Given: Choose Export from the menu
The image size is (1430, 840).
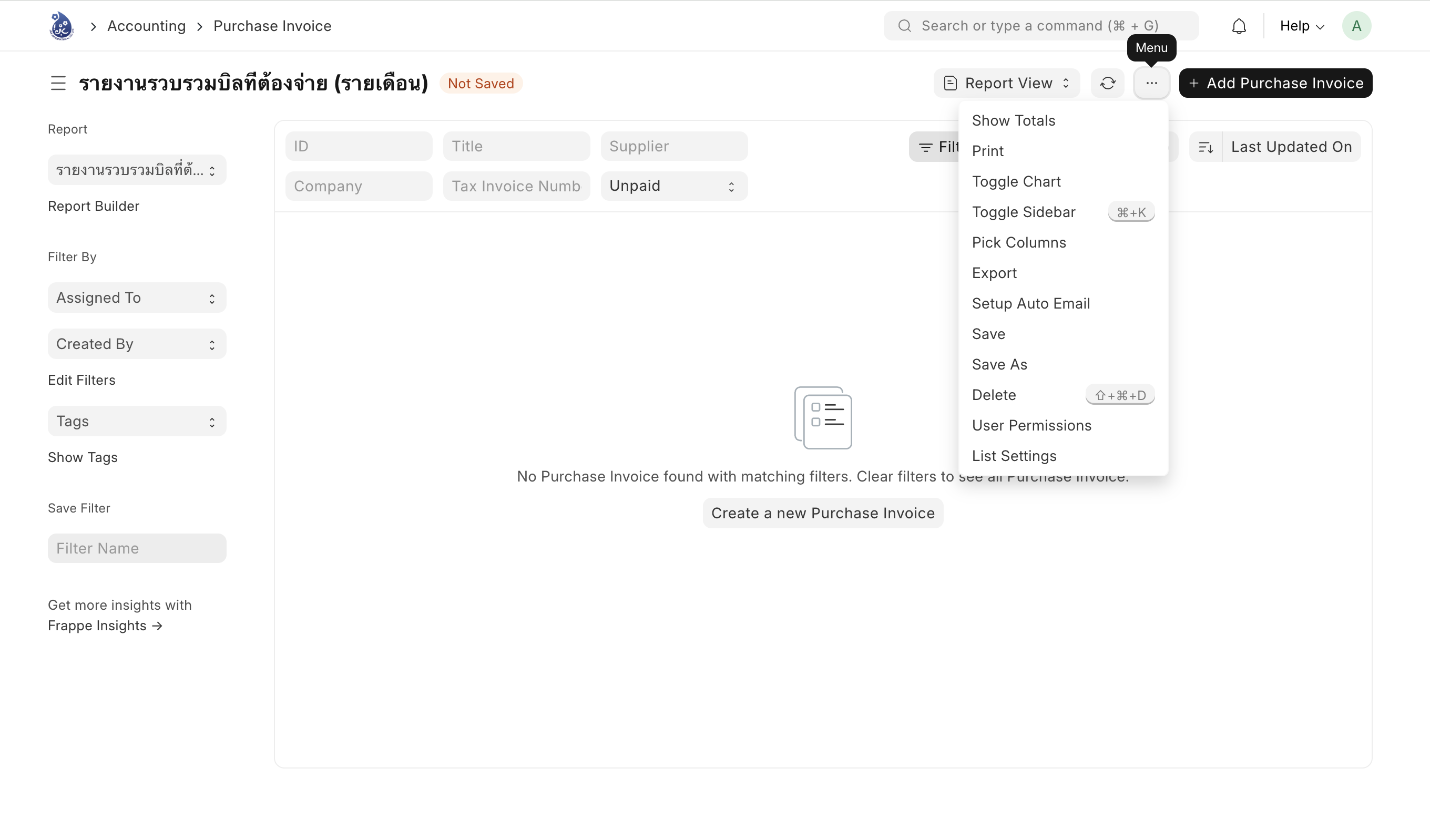Looking at the screenshot, I should (x=1063, y=273).
